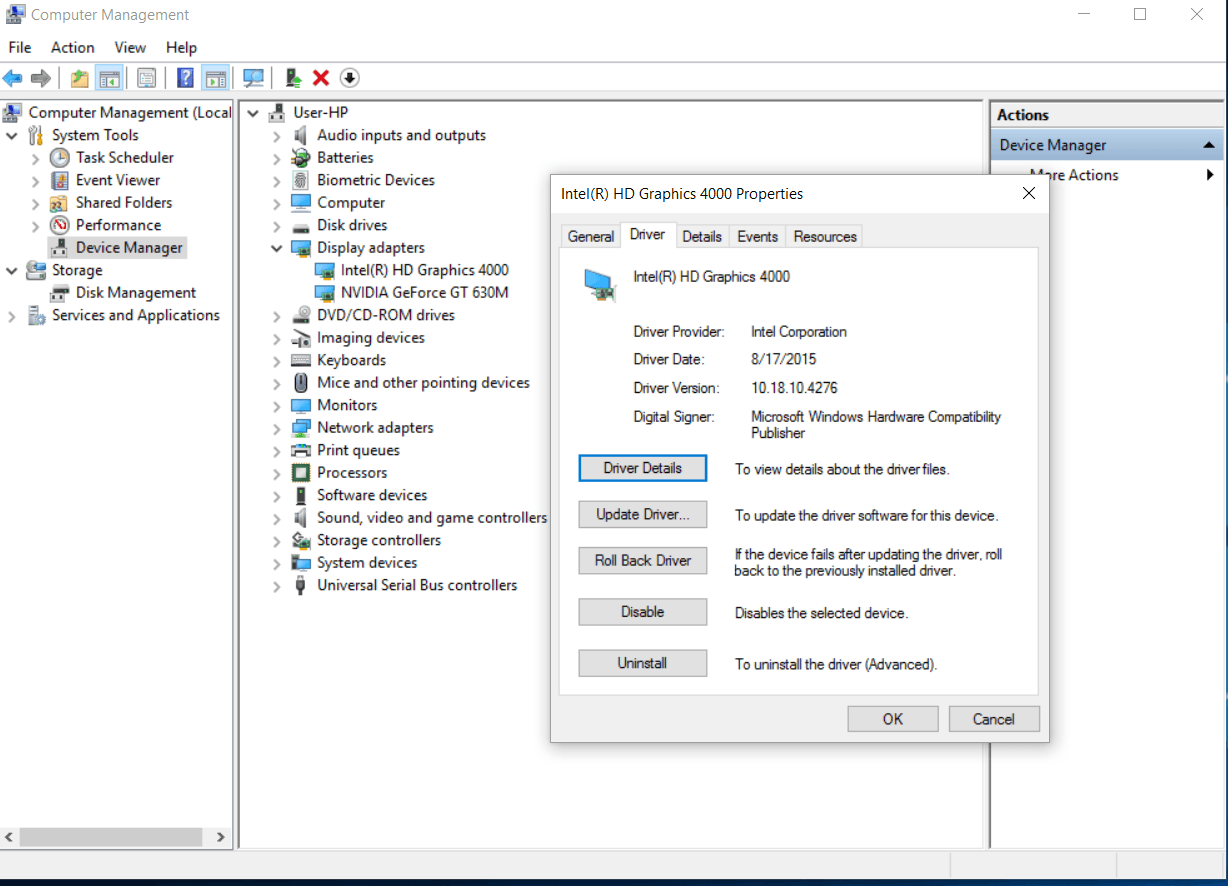
Task: Click the Update driver software toolbar icon
Action: [x=294, y=78]
